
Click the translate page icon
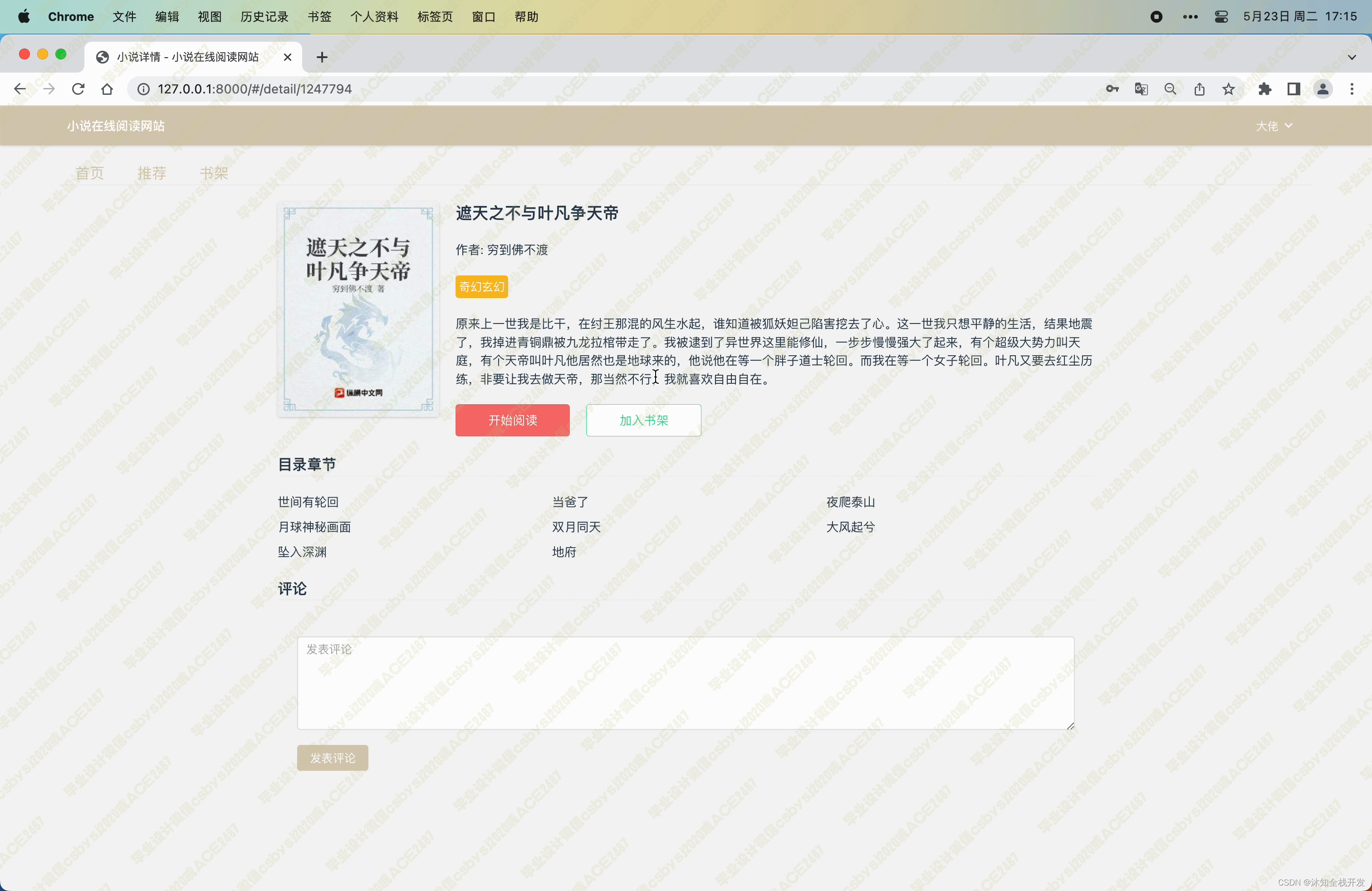[1141, 89]
